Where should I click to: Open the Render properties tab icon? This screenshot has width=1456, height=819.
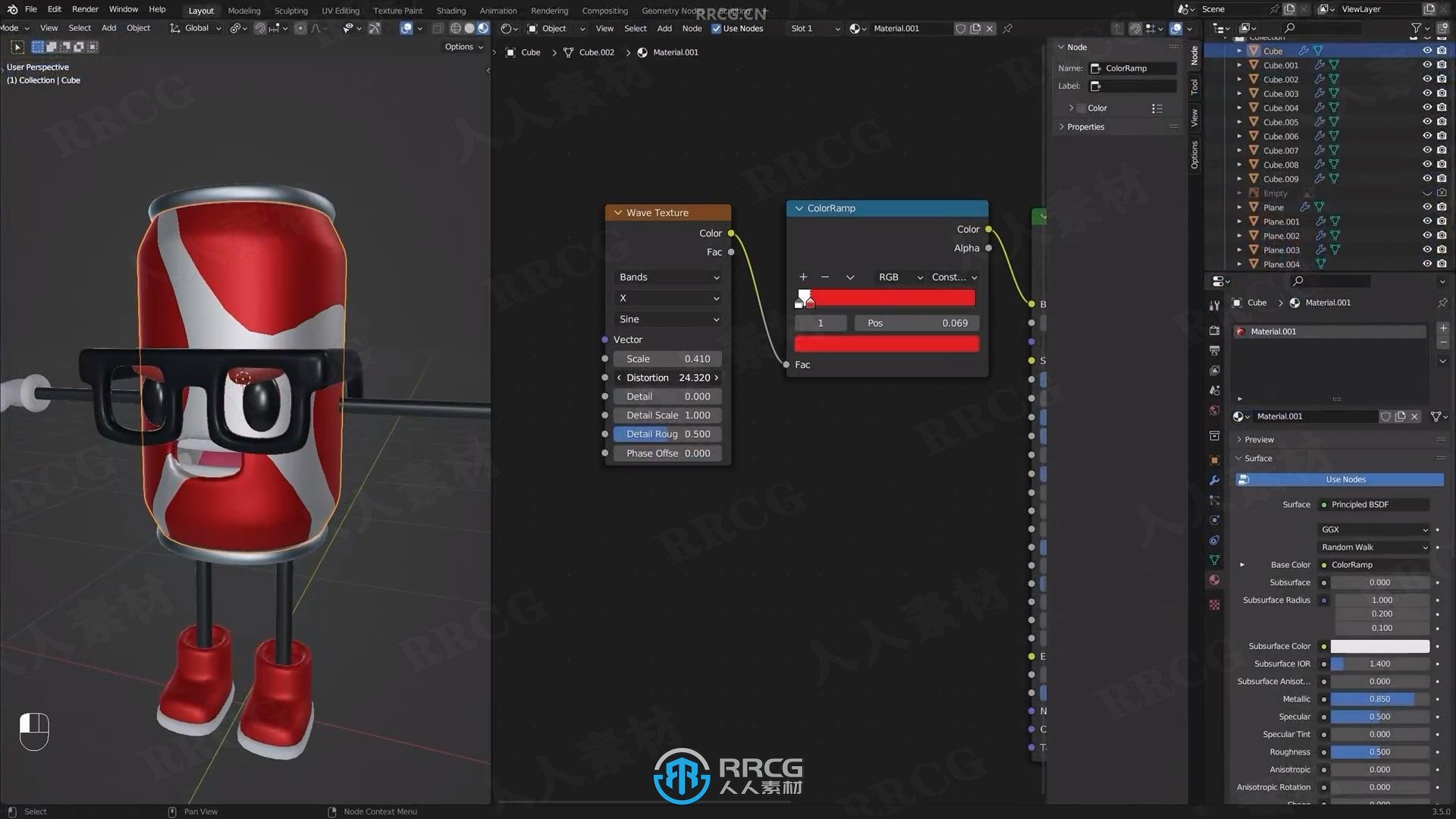click(1215, 331)
